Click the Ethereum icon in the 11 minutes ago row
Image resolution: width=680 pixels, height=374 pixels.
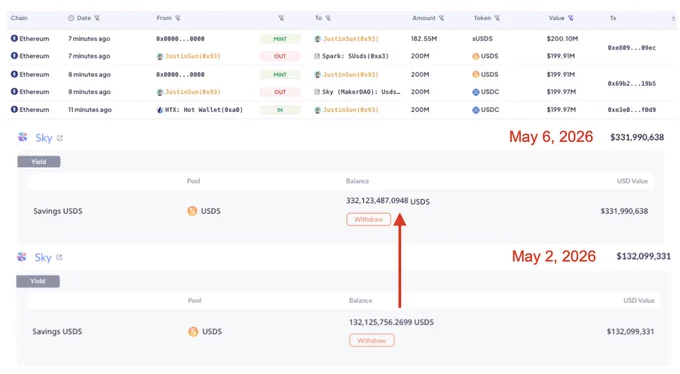[x=14, y=109]
